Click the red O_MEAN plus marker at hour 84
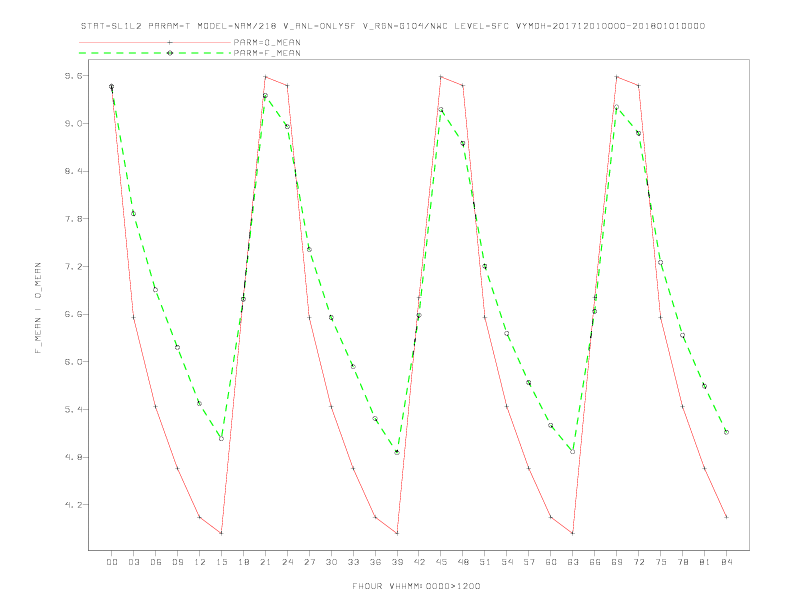 (726, 517)
